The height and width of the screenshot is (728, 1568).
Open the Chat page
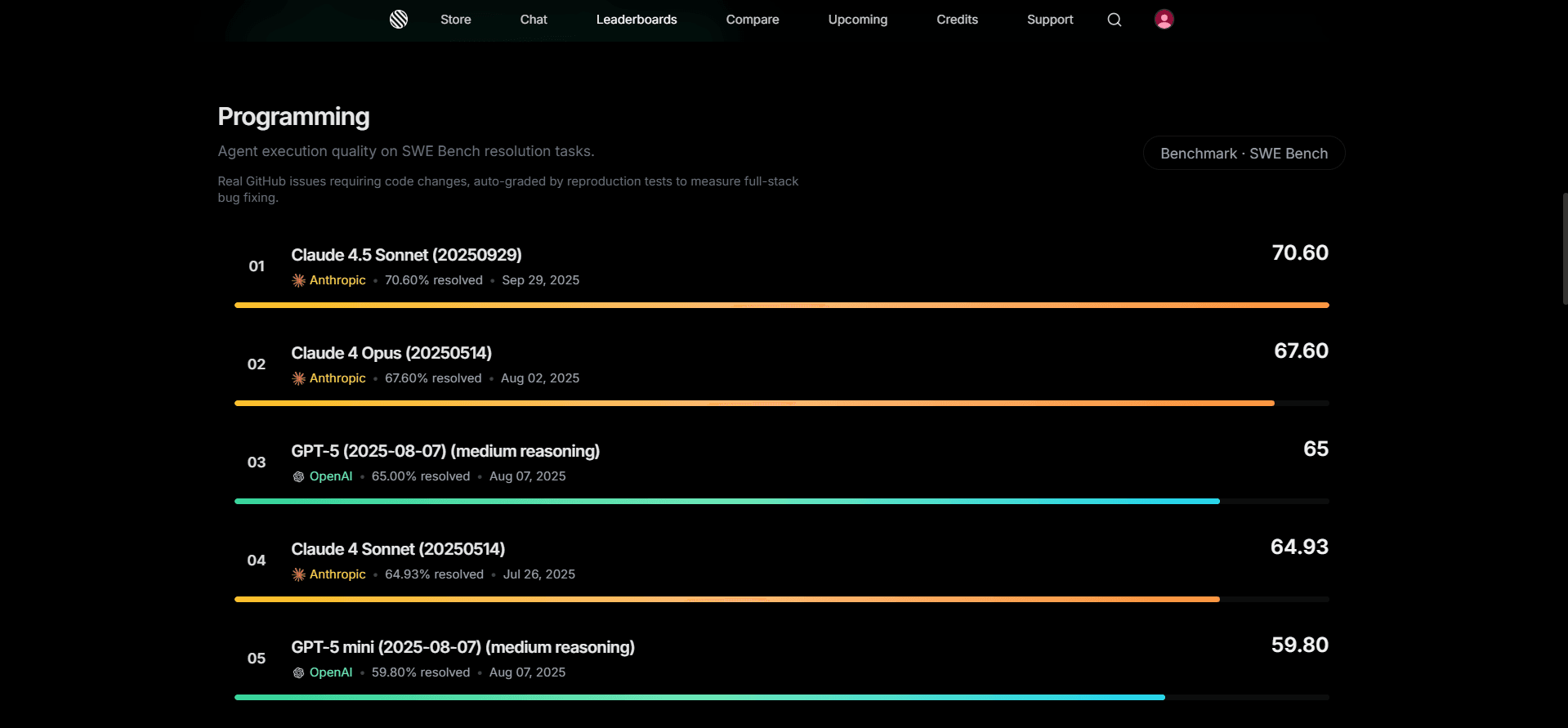point(534,20)
